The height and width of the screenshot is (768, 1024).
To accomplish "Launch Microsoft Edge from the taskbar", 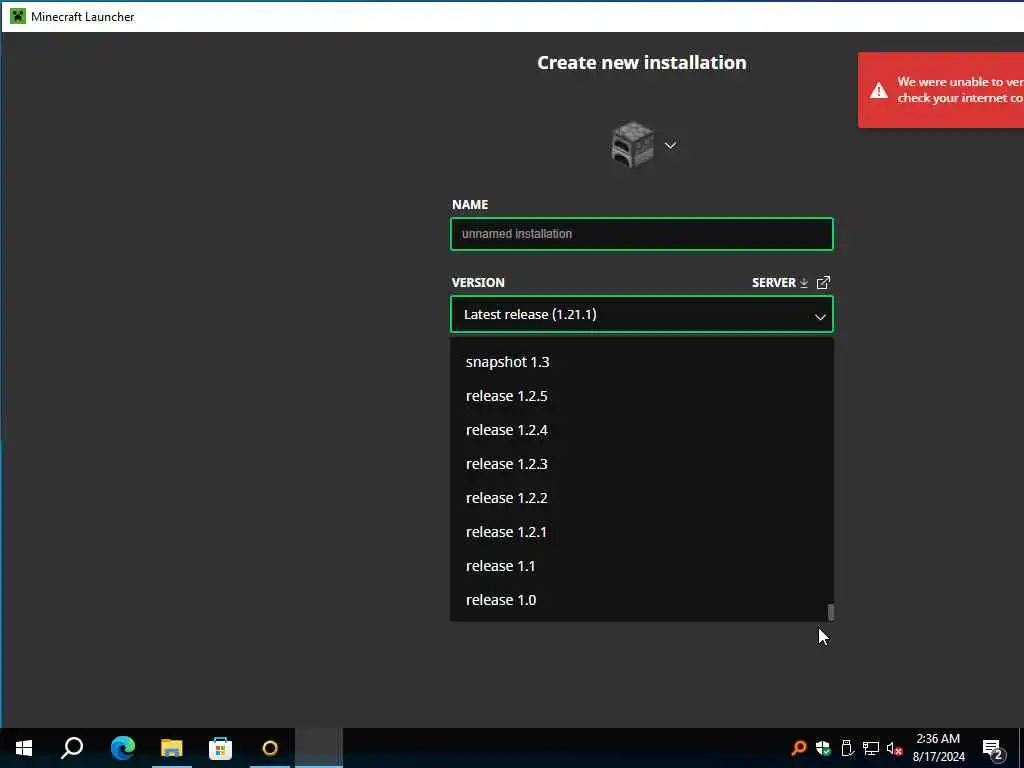I will 122,748.
